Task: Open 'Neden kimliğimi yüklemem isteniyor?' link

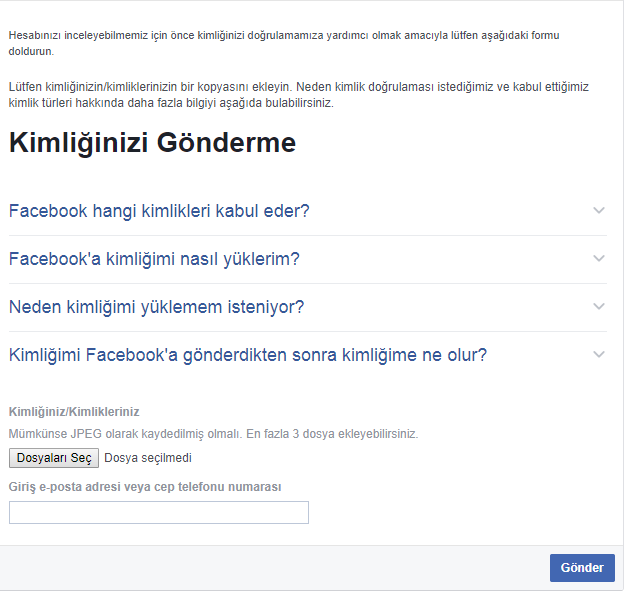Action: pos(156,307)
